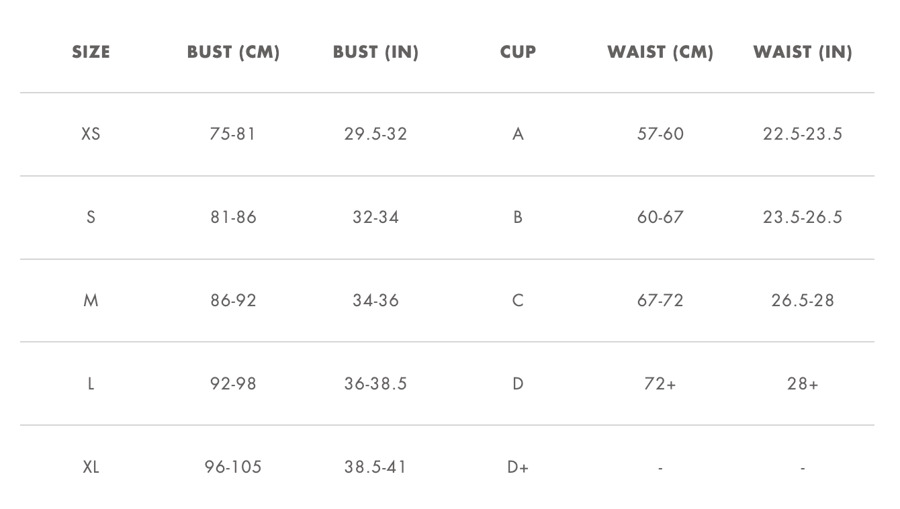This screenshot has width=900, height=509.
Task: Click the BUST (IN) column header
Action: [x=375, y=52]
